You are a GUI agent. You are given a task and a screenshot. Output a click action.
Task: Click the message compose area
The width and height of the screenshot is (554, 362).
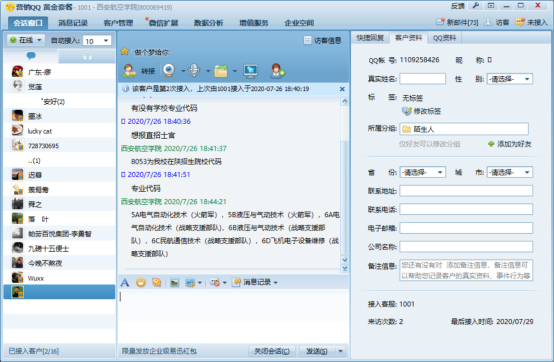(233, 316)
